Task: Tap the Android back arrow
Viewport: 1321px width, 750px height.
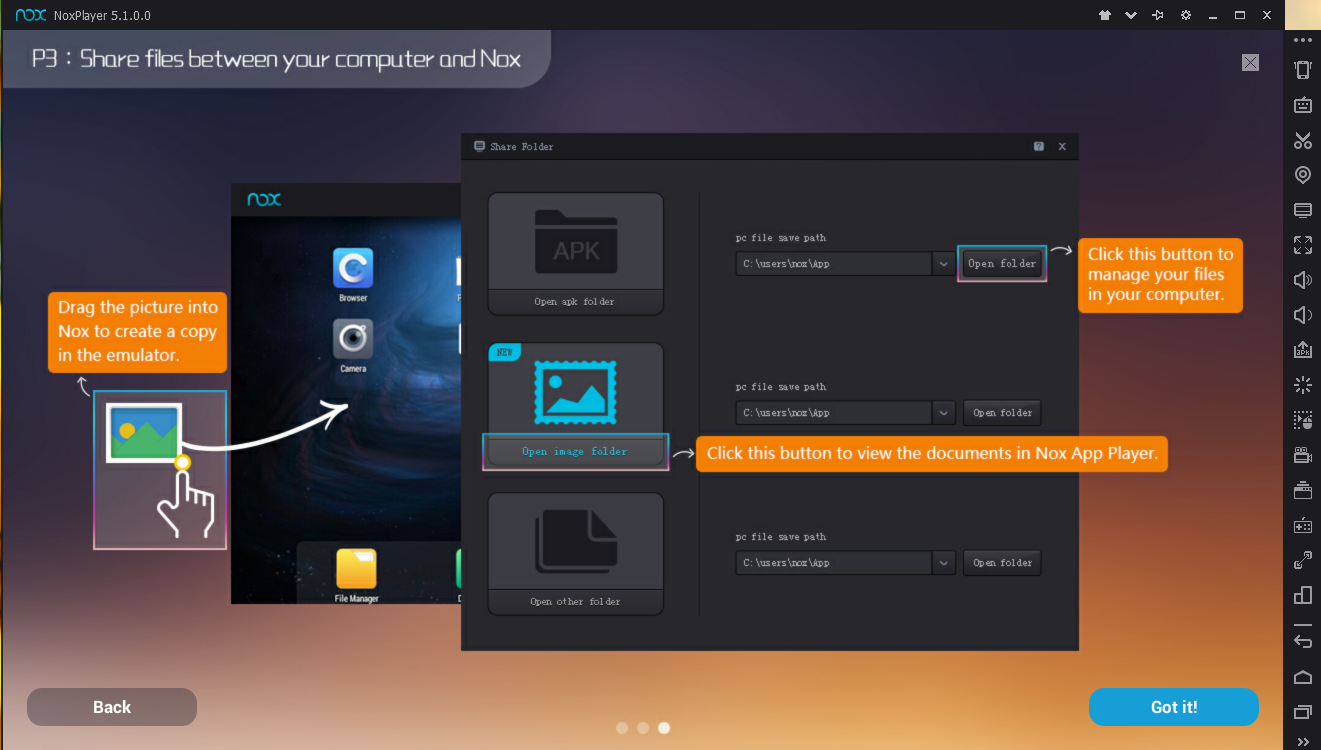Action: (x=1303, y=641)
